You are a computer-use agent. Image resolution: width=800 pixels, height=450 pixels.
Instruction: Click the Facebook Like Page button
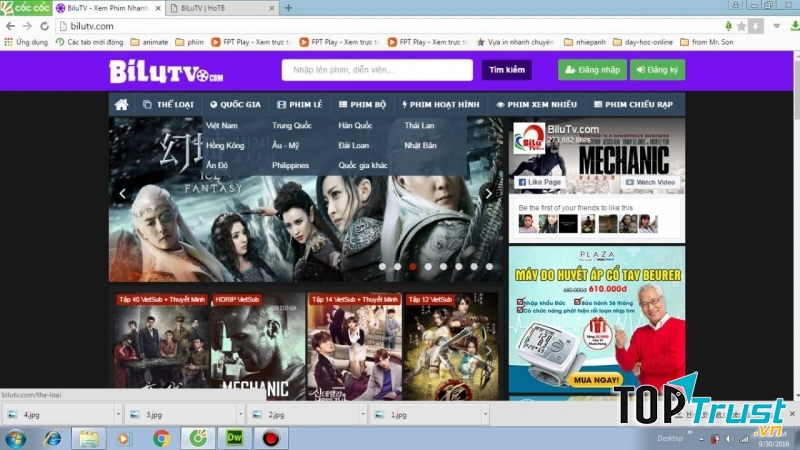[x=540, y=182]
